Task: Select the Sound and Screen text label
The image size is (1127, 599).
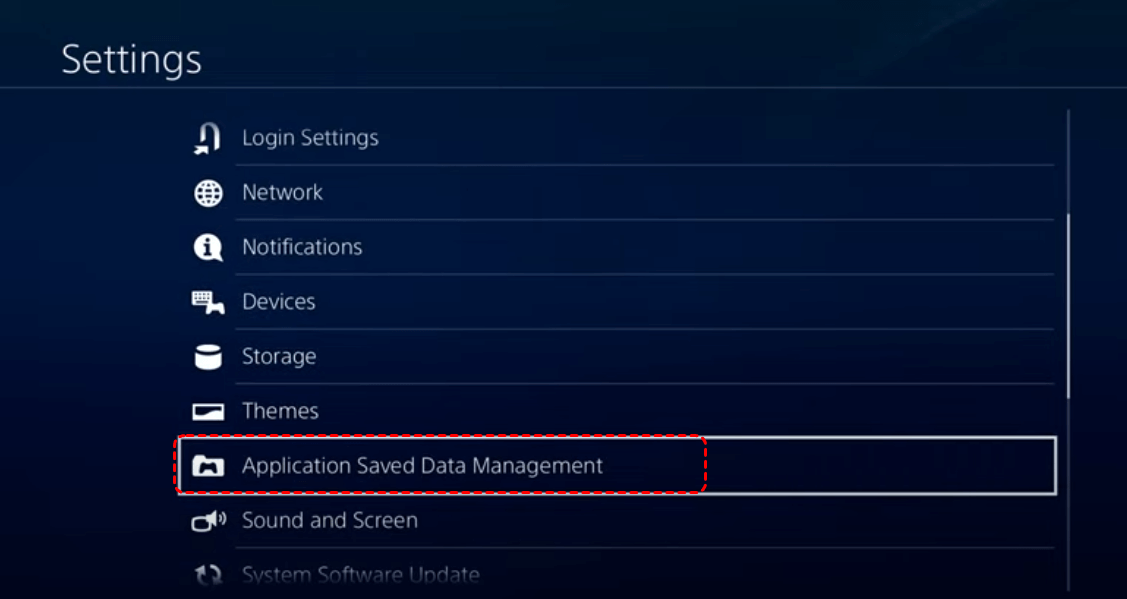Action: click(x=329, y=520)
